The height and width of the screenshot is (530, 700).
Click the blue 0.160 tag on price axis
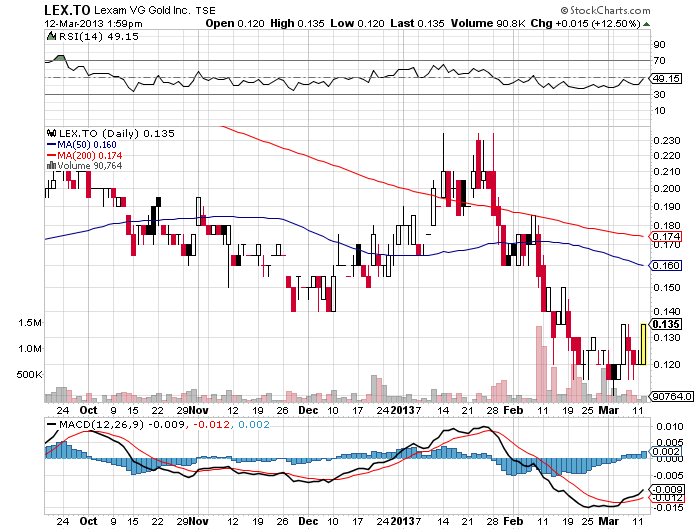click(666, 266)
